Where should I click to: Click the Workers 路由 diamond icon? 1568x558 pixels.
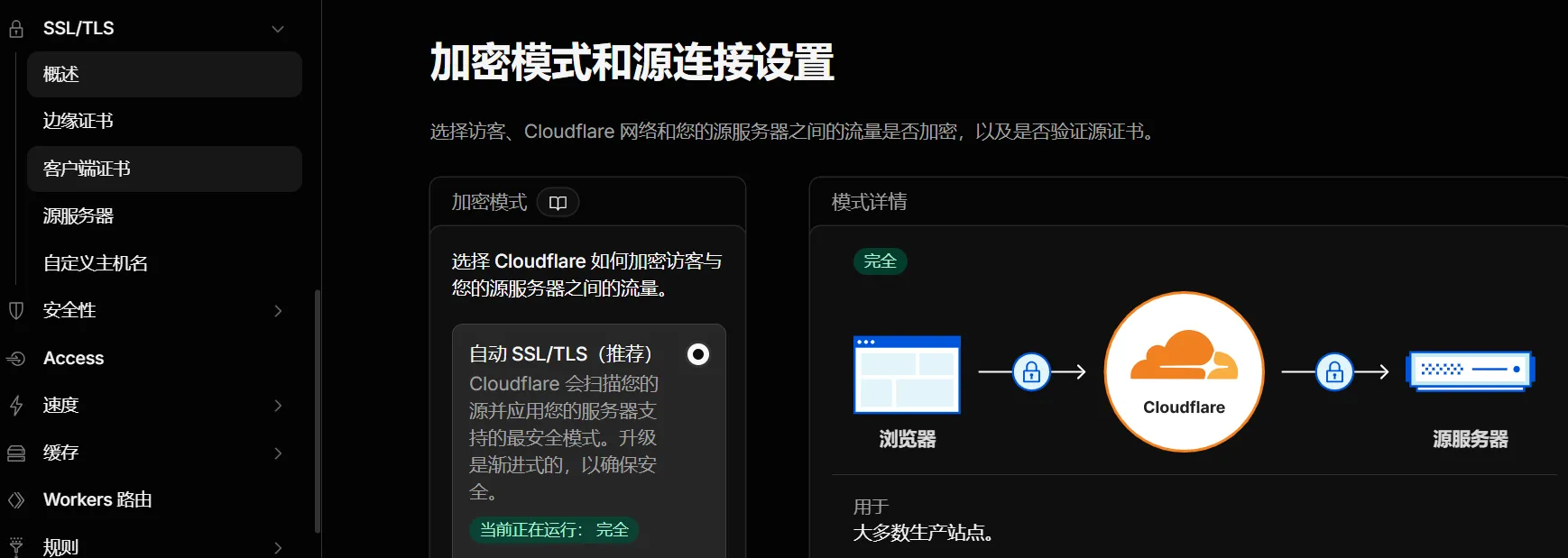[16, 500]
